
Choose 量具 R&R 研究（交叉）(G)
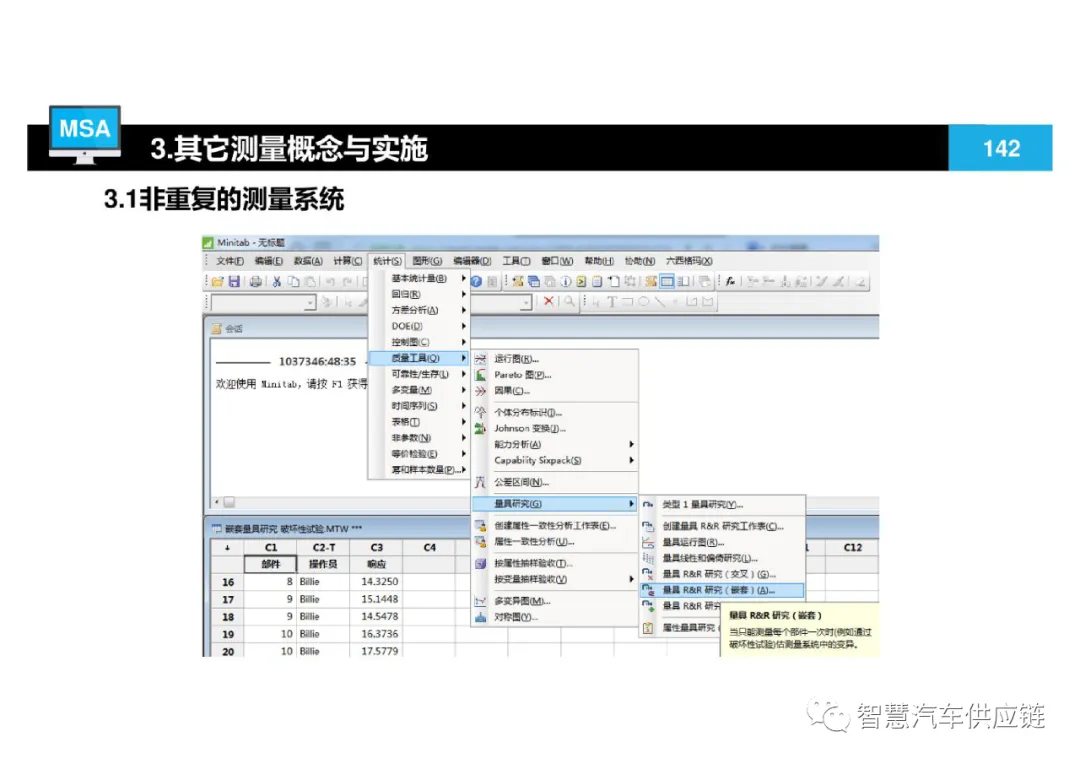[723, 574]
